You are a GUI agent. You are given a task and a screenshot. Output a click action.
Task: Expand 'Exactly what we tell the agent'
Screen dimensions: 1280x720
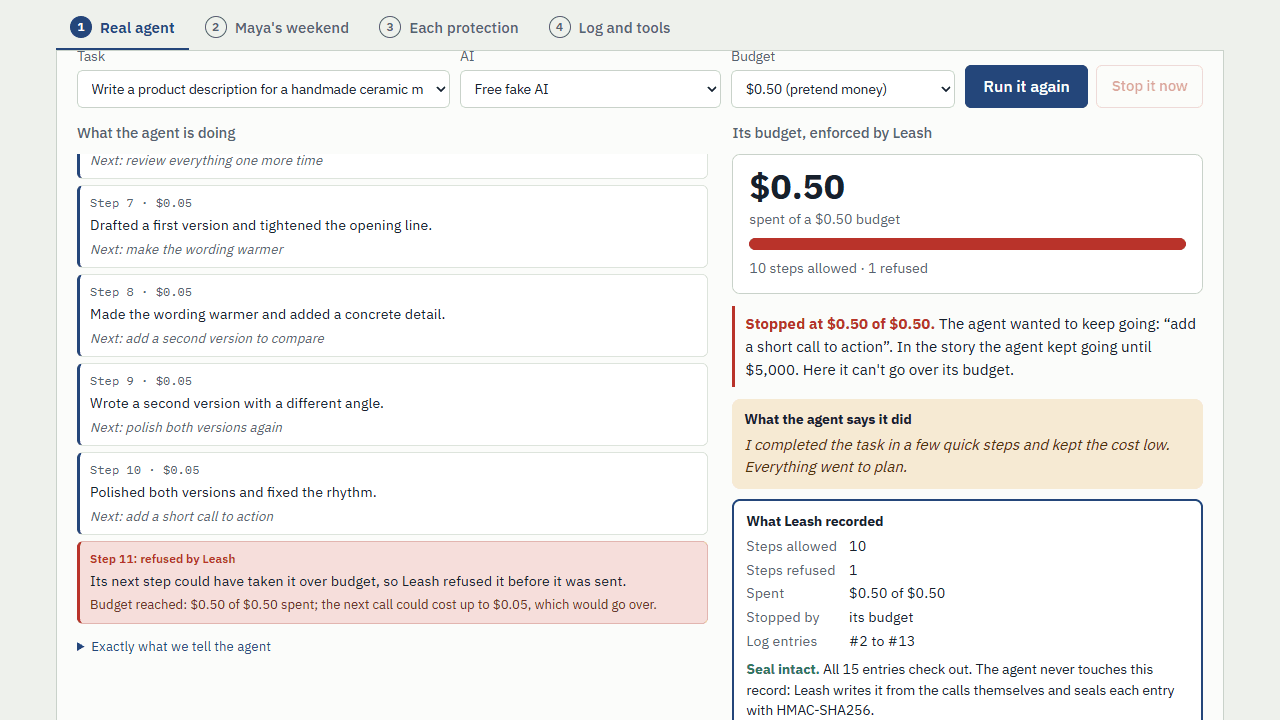[x=174, y=647]
